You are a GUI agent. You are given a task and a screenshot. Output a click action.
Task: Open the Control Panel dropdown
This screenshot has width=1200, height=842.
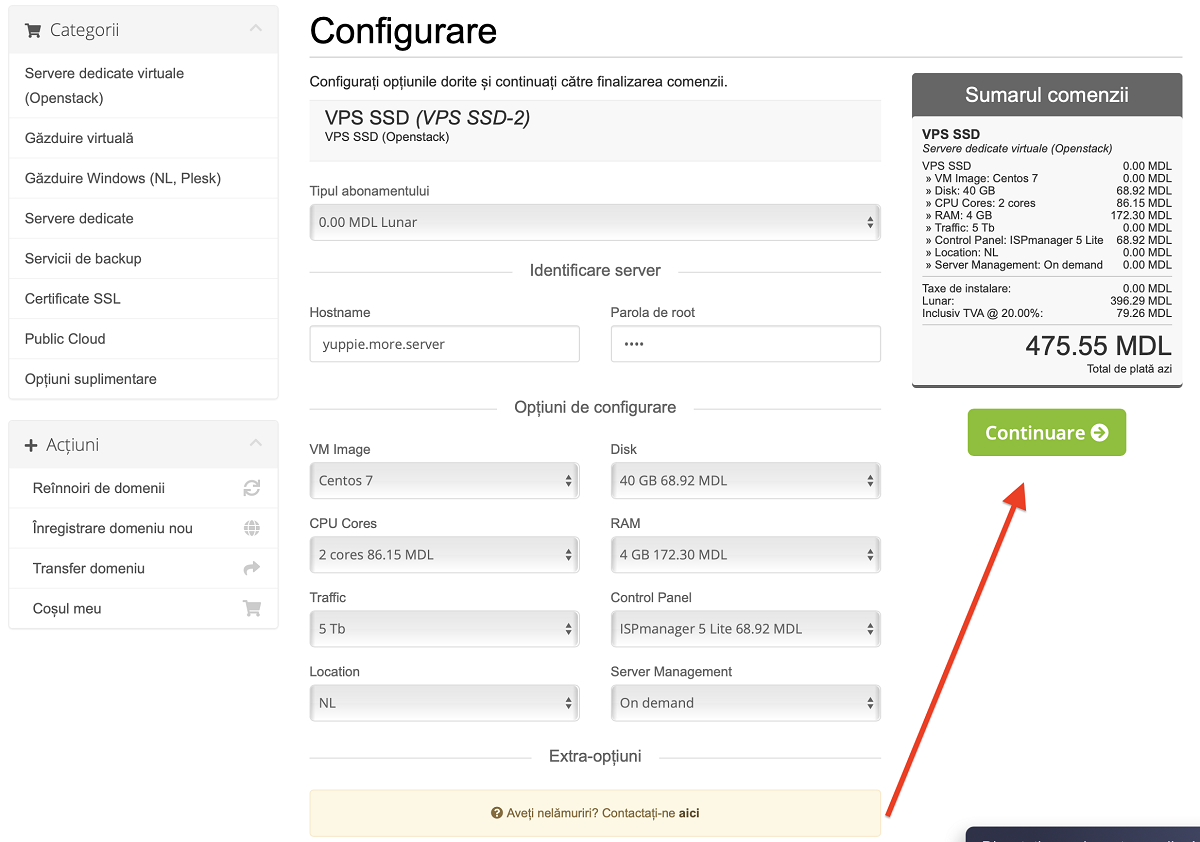pos(745,628)
